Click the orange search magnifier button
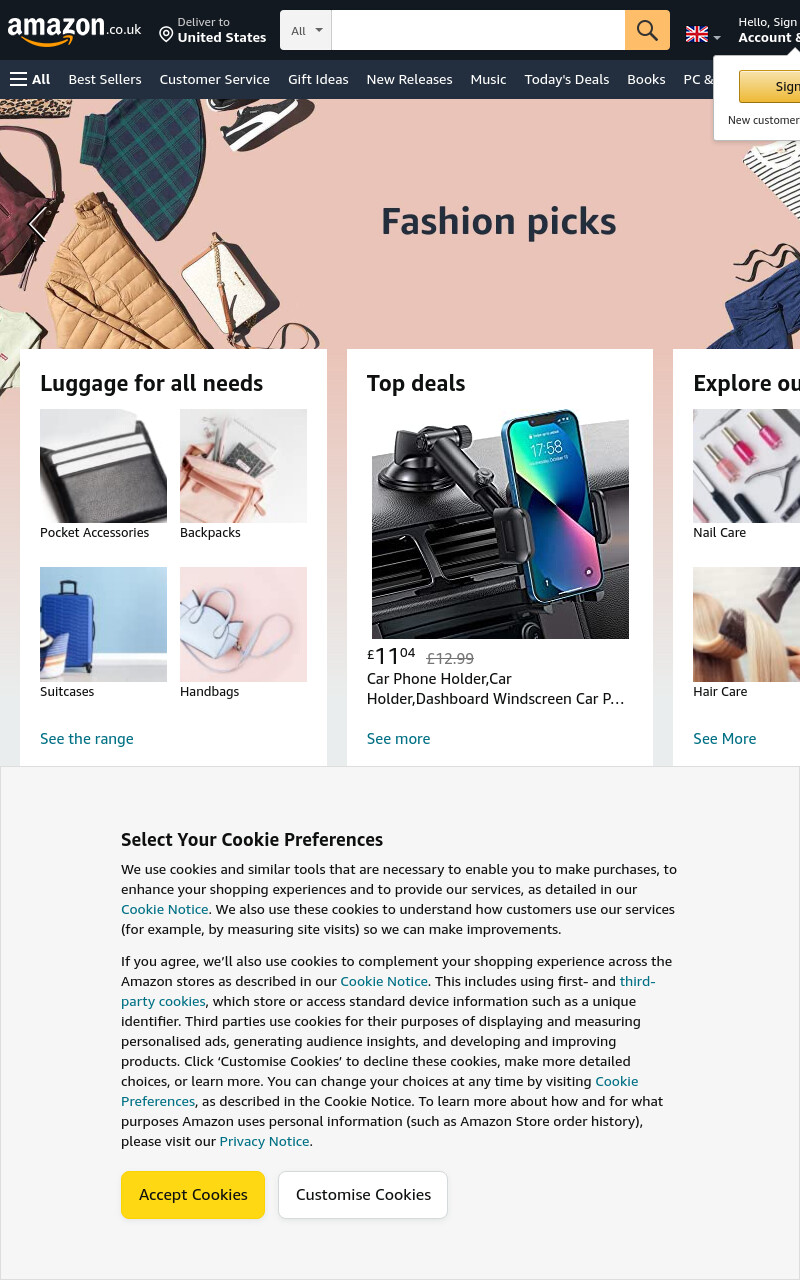Viewport: 800px width, 1280px height. coord(647,30)
